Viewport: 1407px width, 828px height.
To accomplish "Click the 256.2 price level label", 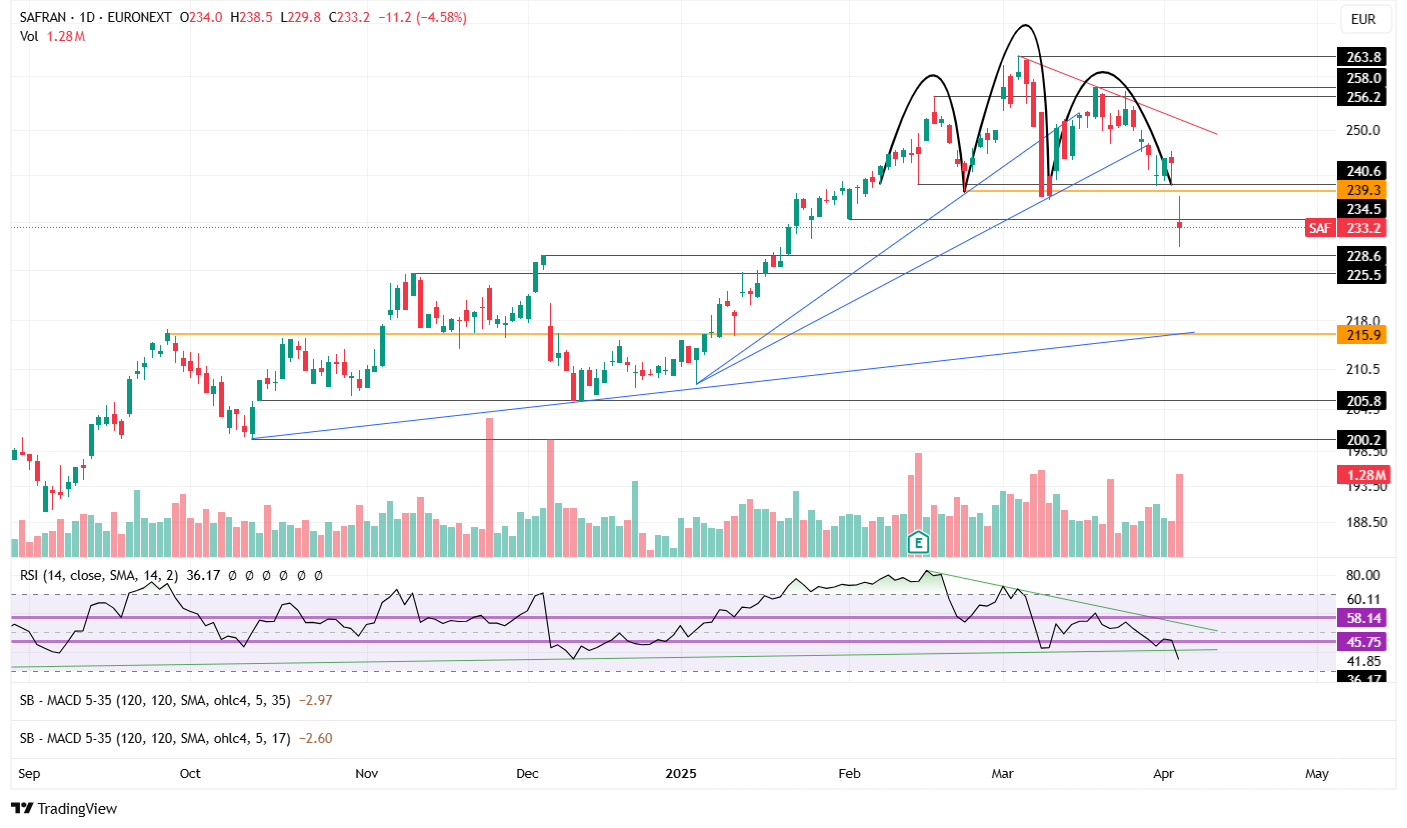I will pyautogui.click(x=1364, y=97).
